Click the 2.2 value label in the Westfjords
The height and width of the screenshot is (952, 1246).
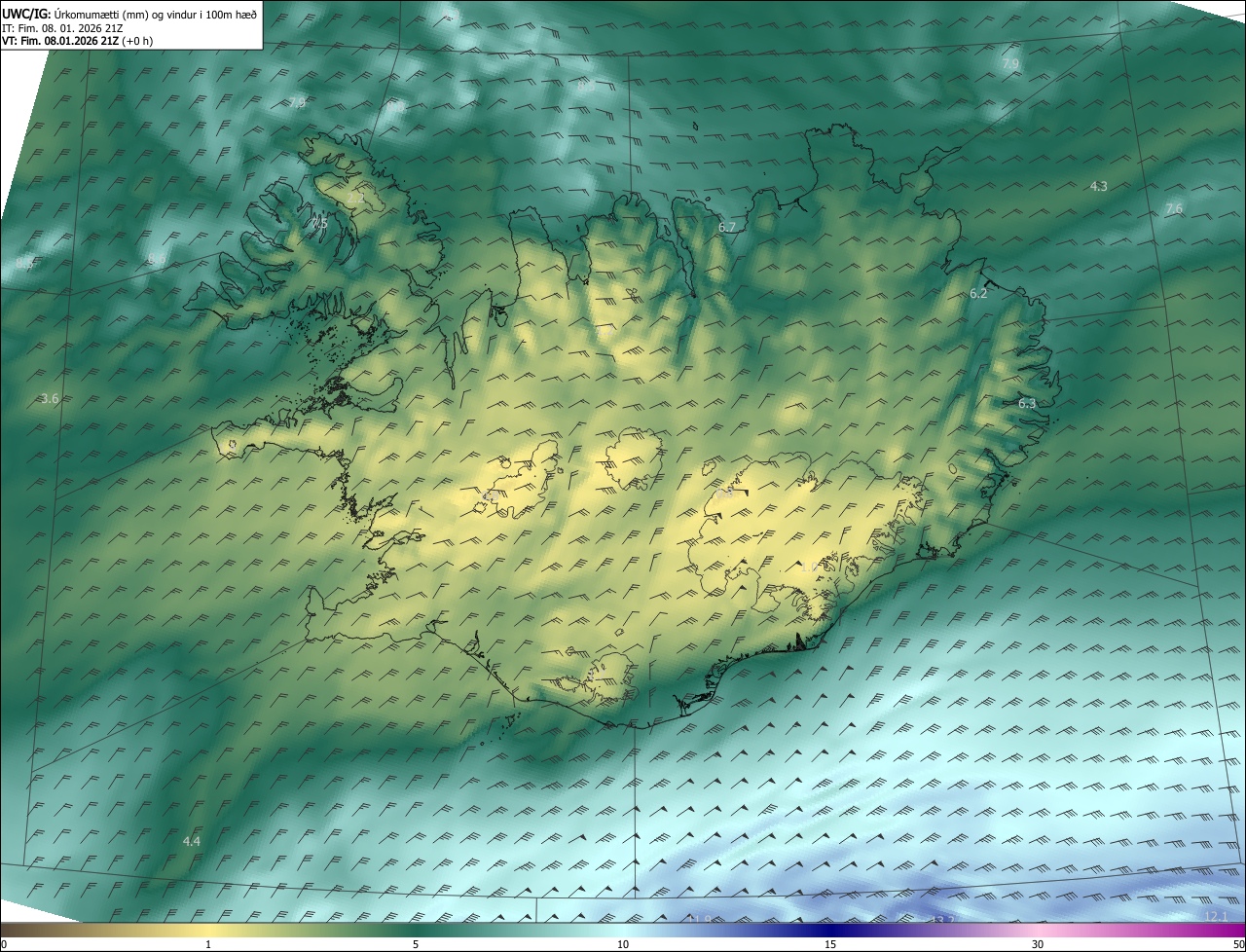(355, 198)
